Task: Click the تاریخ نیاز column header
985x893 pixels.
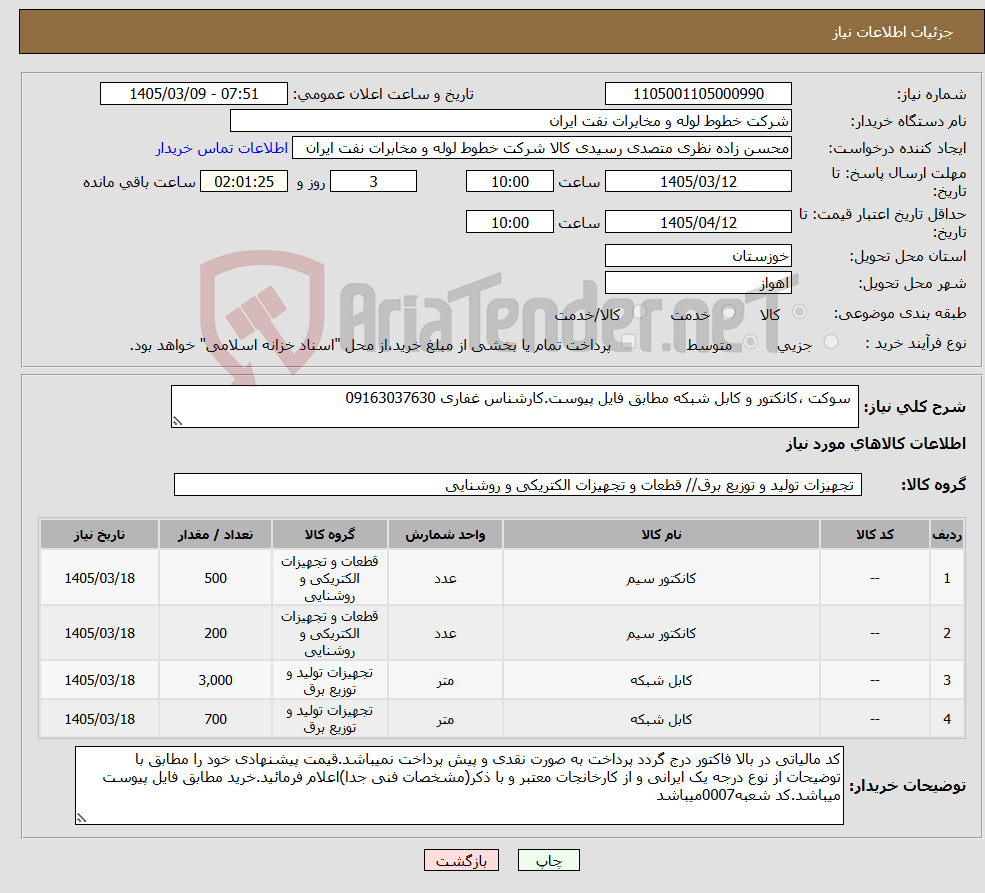Action: [x=99, y=534]
